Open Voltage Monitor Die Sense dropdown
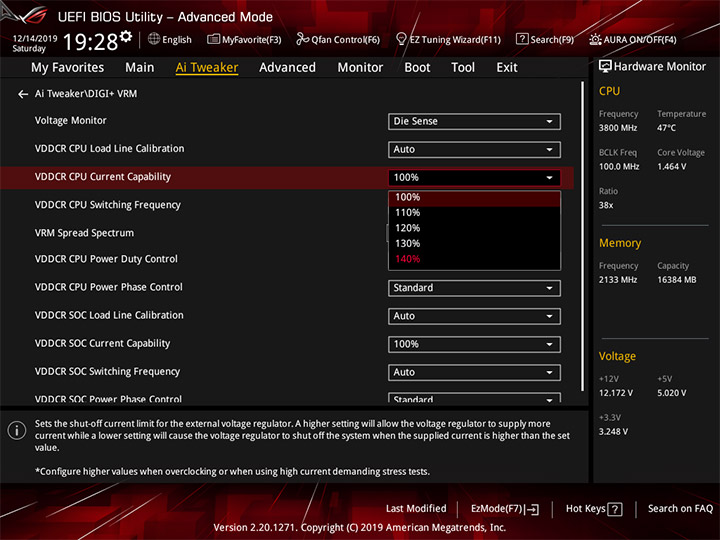 474,122
